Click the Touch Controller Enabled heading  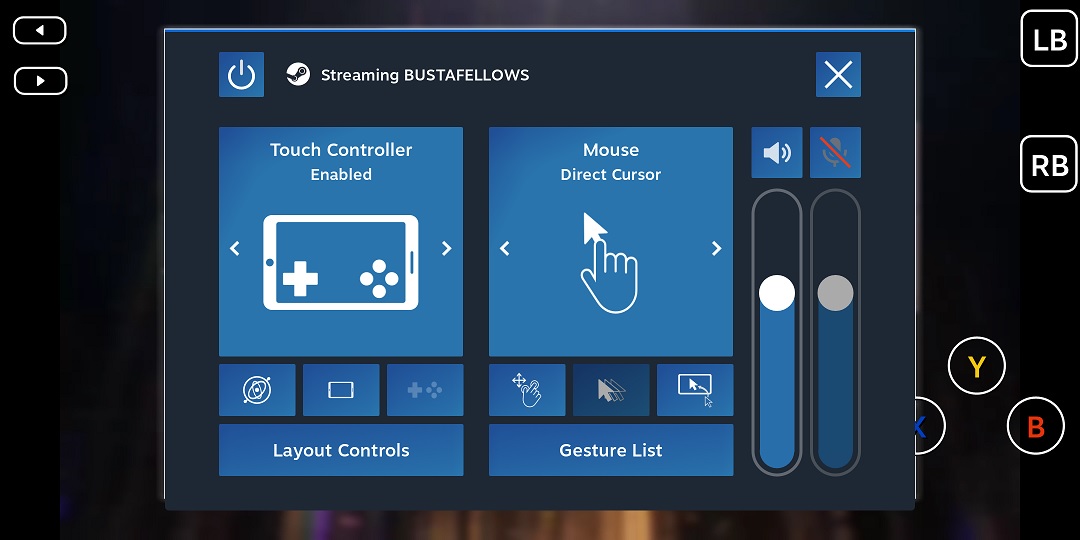click(x=341, y=161)
